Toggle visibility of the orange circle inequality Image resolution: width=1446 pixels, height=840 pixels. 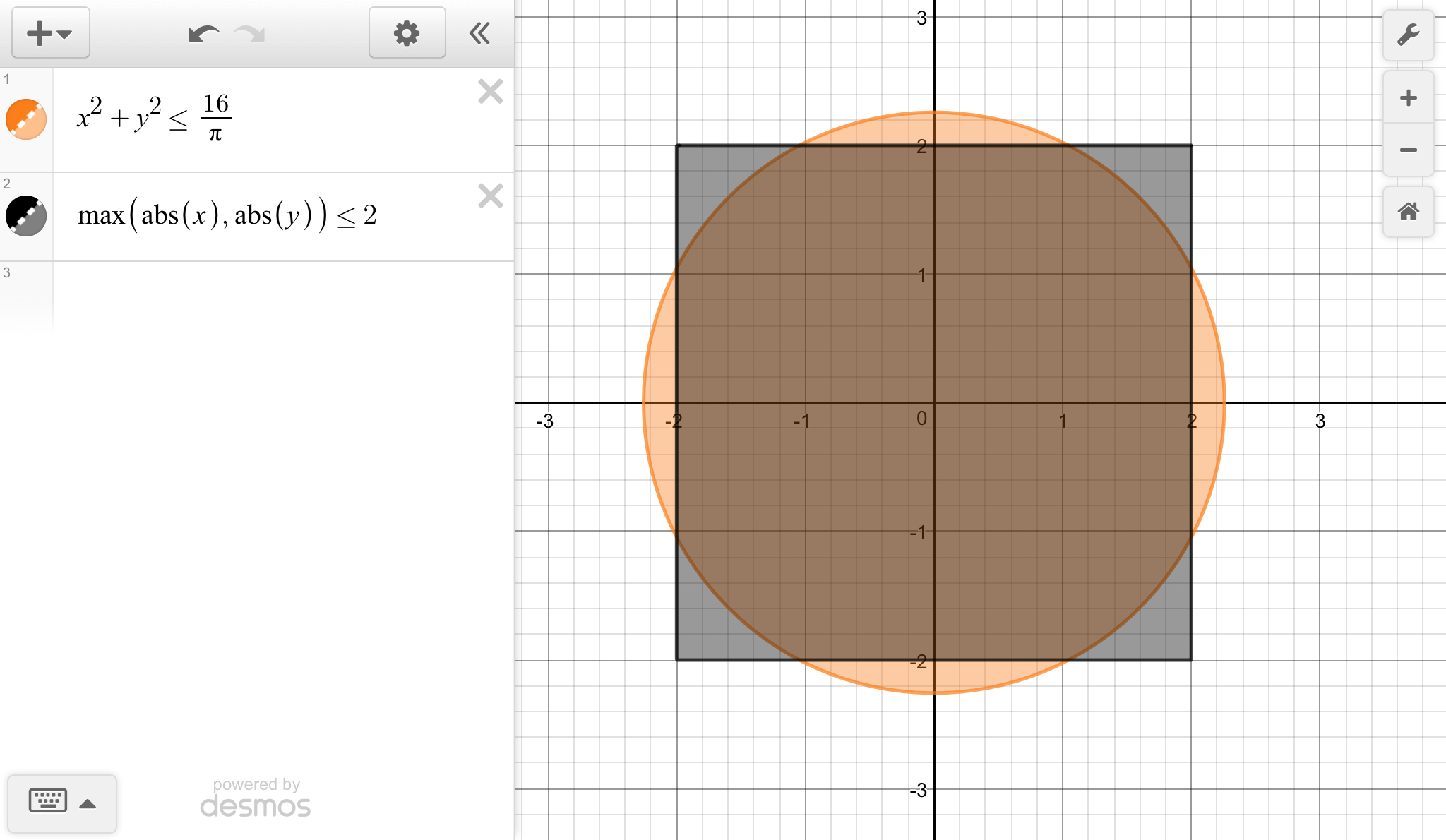[26, 119]
